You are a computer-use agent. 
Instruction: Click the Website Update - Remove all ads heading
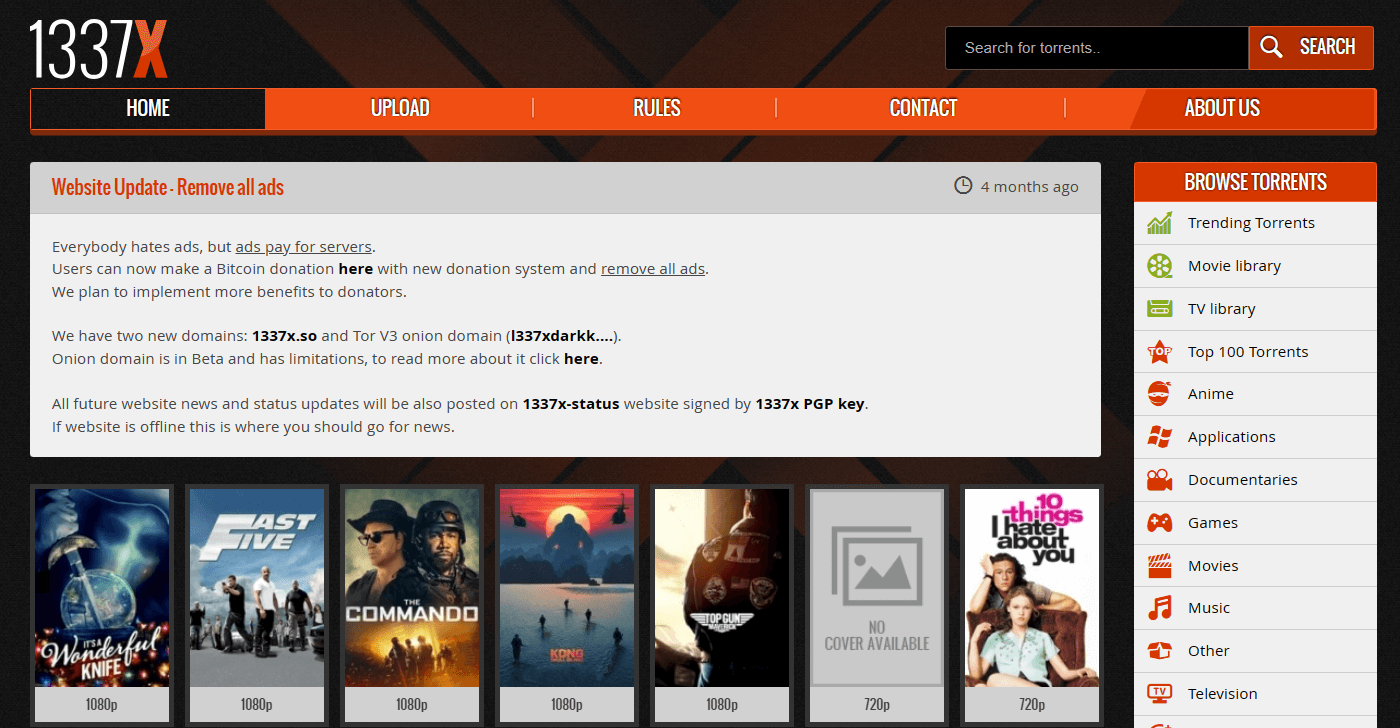pos(168,187)
